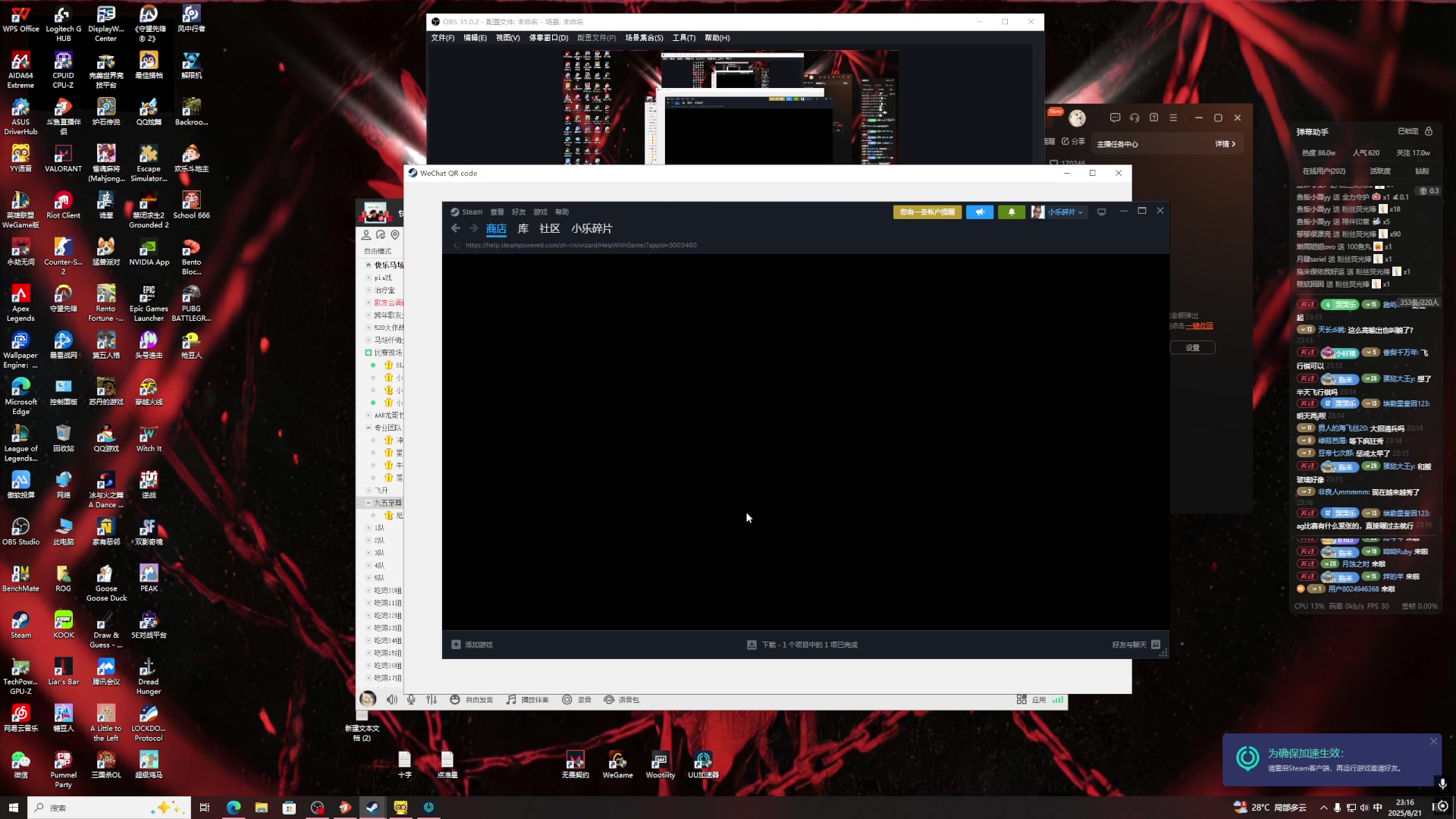The width and height of the screenshot is (1456, 819).
Task: Select the 1队 channel in YY list
Action: (x=380, y=528)
